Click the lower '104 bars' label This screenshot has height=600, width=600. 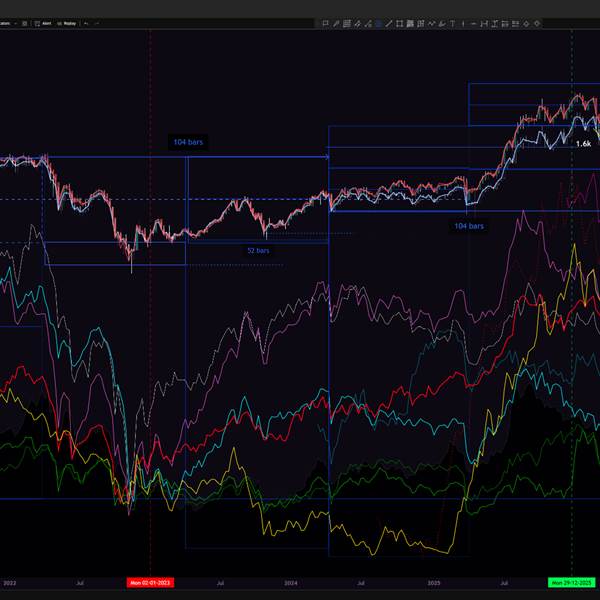[469, 226]
